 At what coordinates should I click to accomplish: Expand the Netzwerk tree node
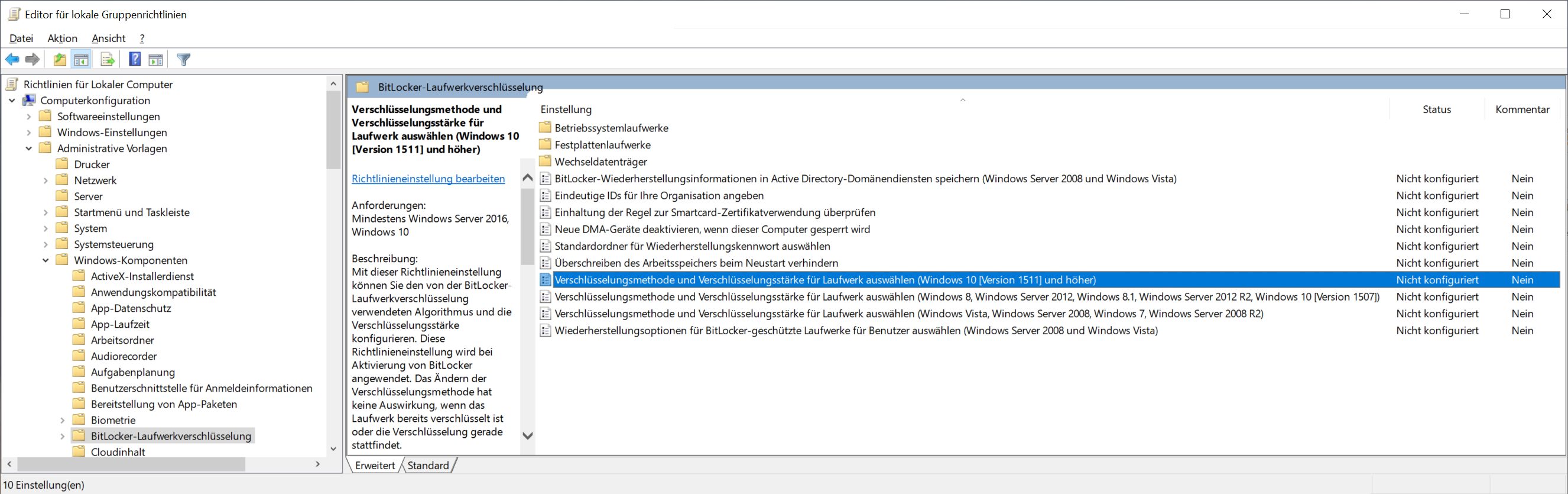46,181
